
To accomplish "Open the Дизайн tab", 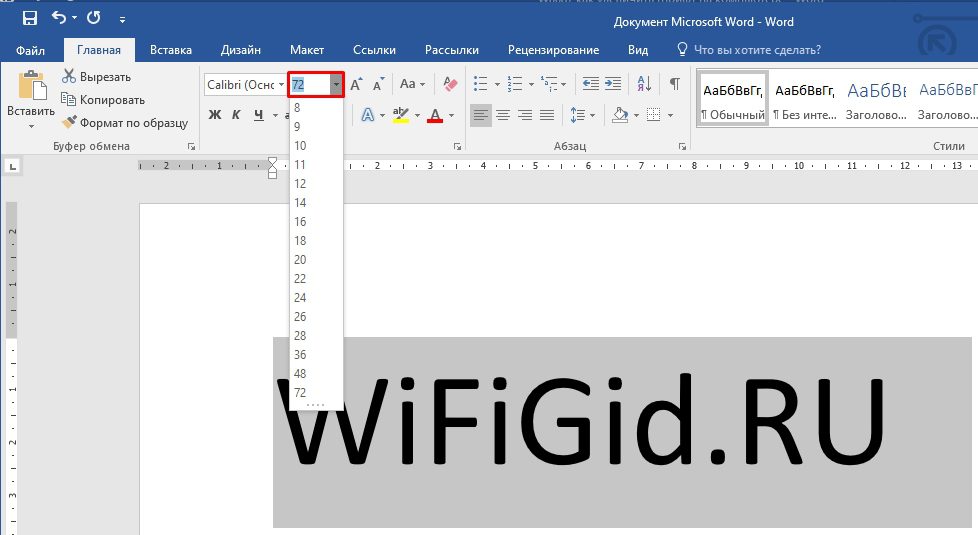I will (241, 50).
